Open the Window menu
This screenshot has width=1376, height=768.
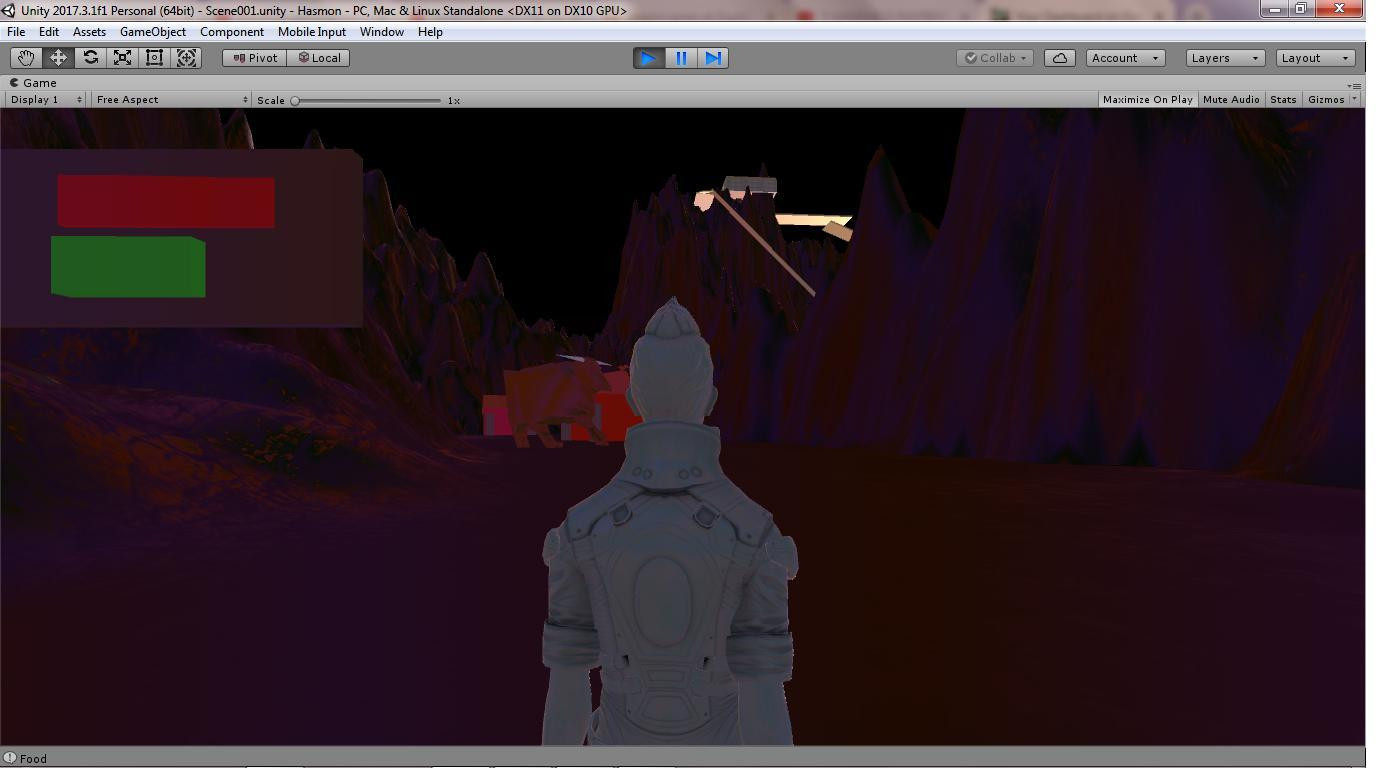tap(382, 32)
